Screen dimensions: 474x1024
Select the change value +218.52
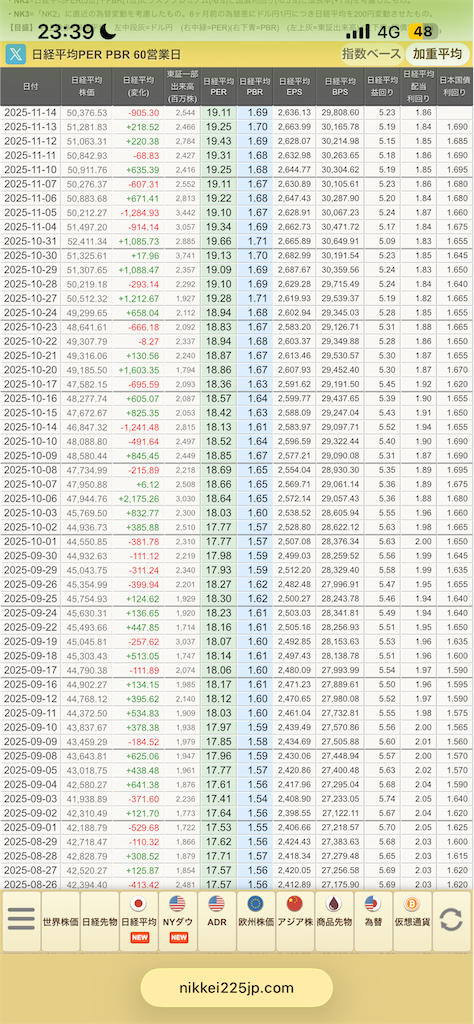[143, 127]
